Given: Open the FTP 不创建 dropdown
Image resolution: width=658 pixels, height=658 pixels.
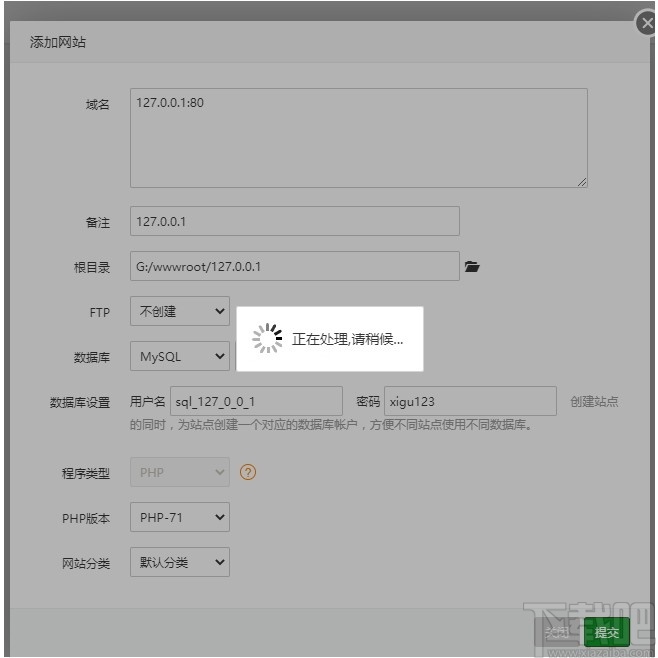Looking at the screenshot, I should click(180, 311).
